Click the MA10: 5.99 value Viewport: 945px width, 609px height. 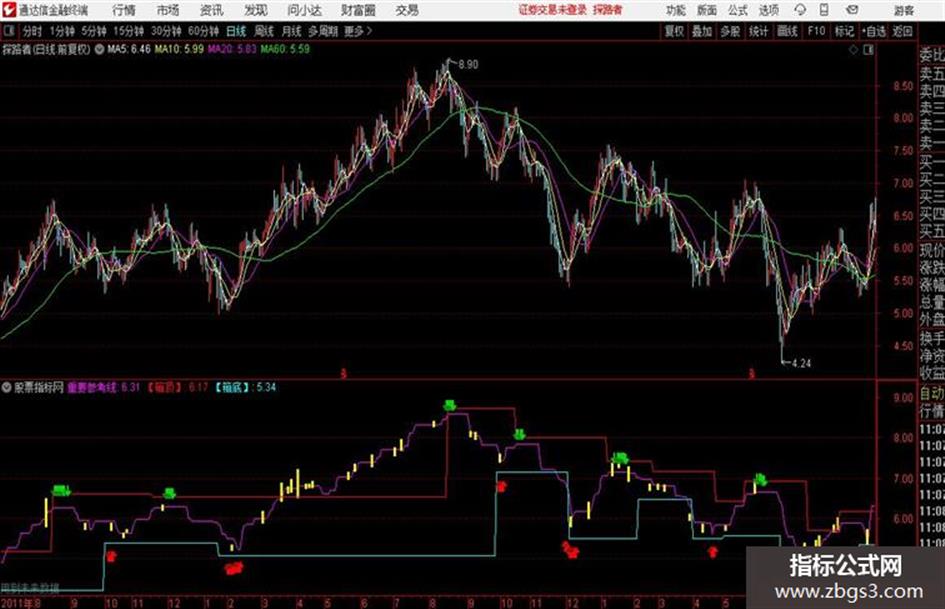pos(179,49)
